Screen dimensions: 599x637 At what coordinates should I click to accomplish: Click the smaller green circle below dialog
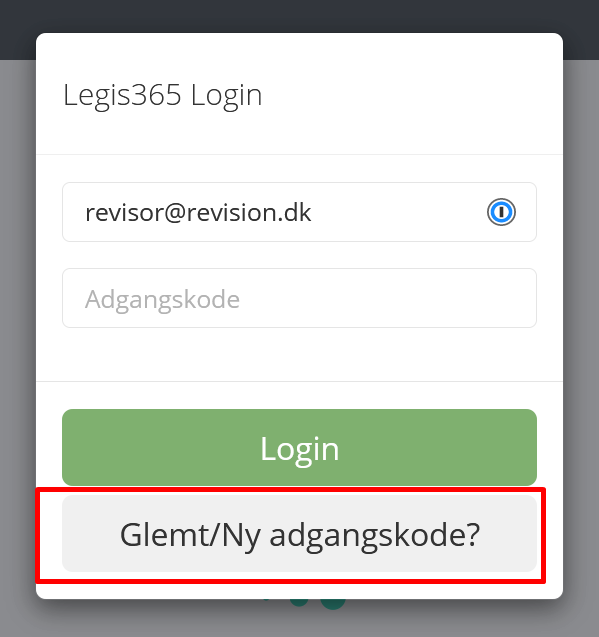(299, 602)
